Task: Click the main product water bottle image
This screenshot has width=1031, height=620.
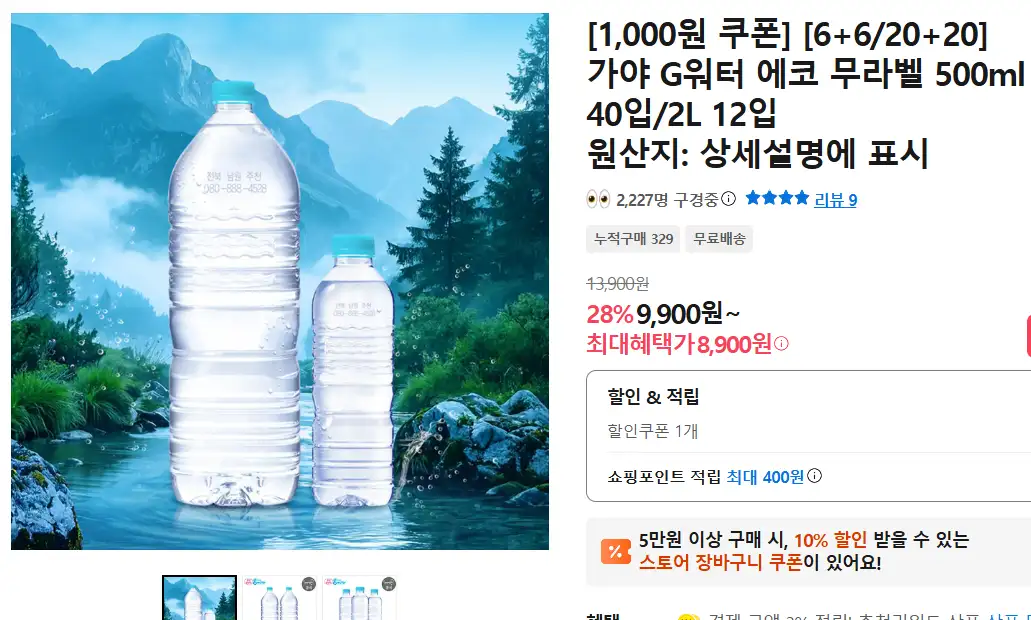Action: [x=280, y=281]
